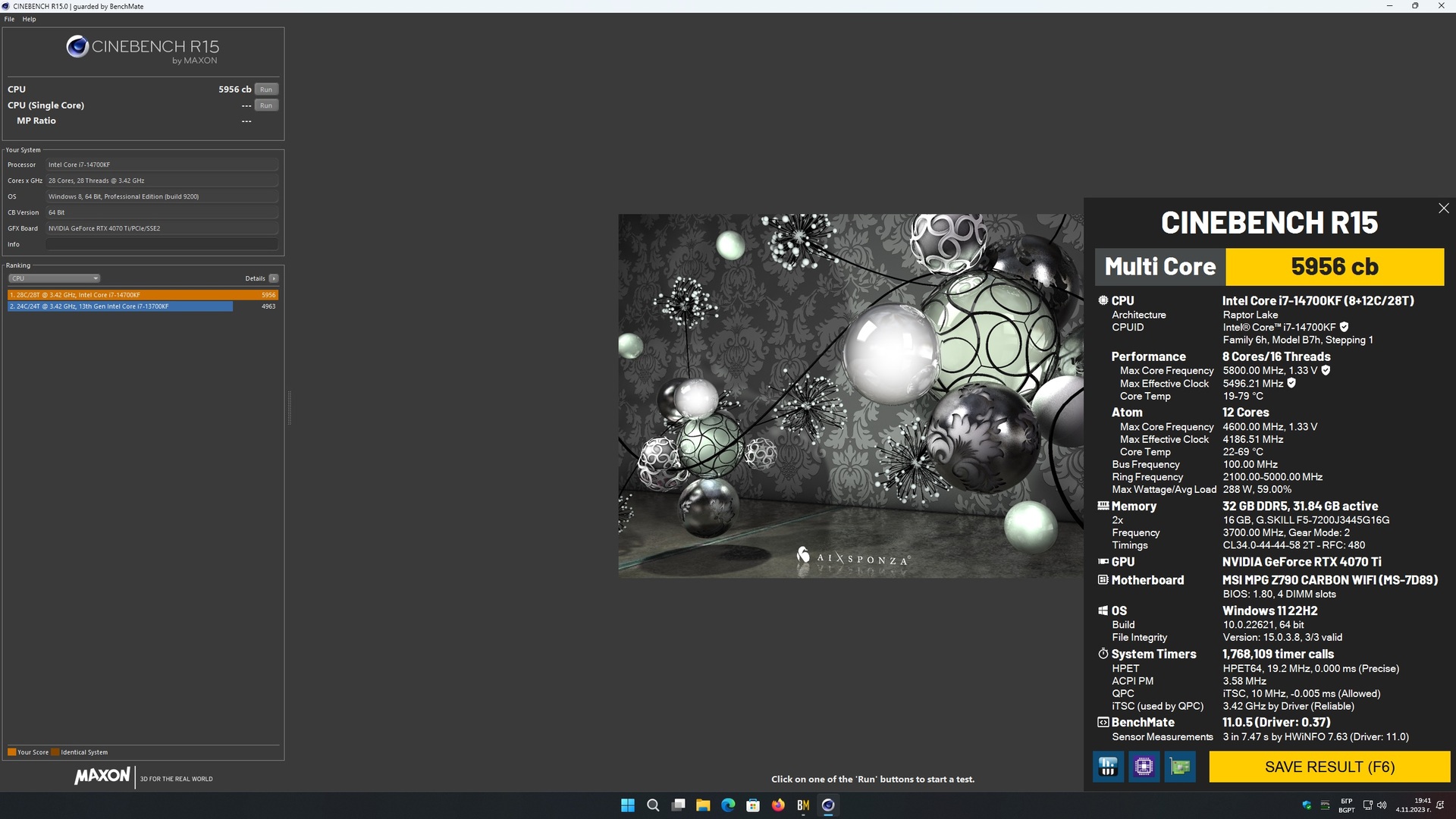Screen dimensions: 1456x819
Task: Click the verified shield beside CPUID
Action: click(x=1344, y=328)
